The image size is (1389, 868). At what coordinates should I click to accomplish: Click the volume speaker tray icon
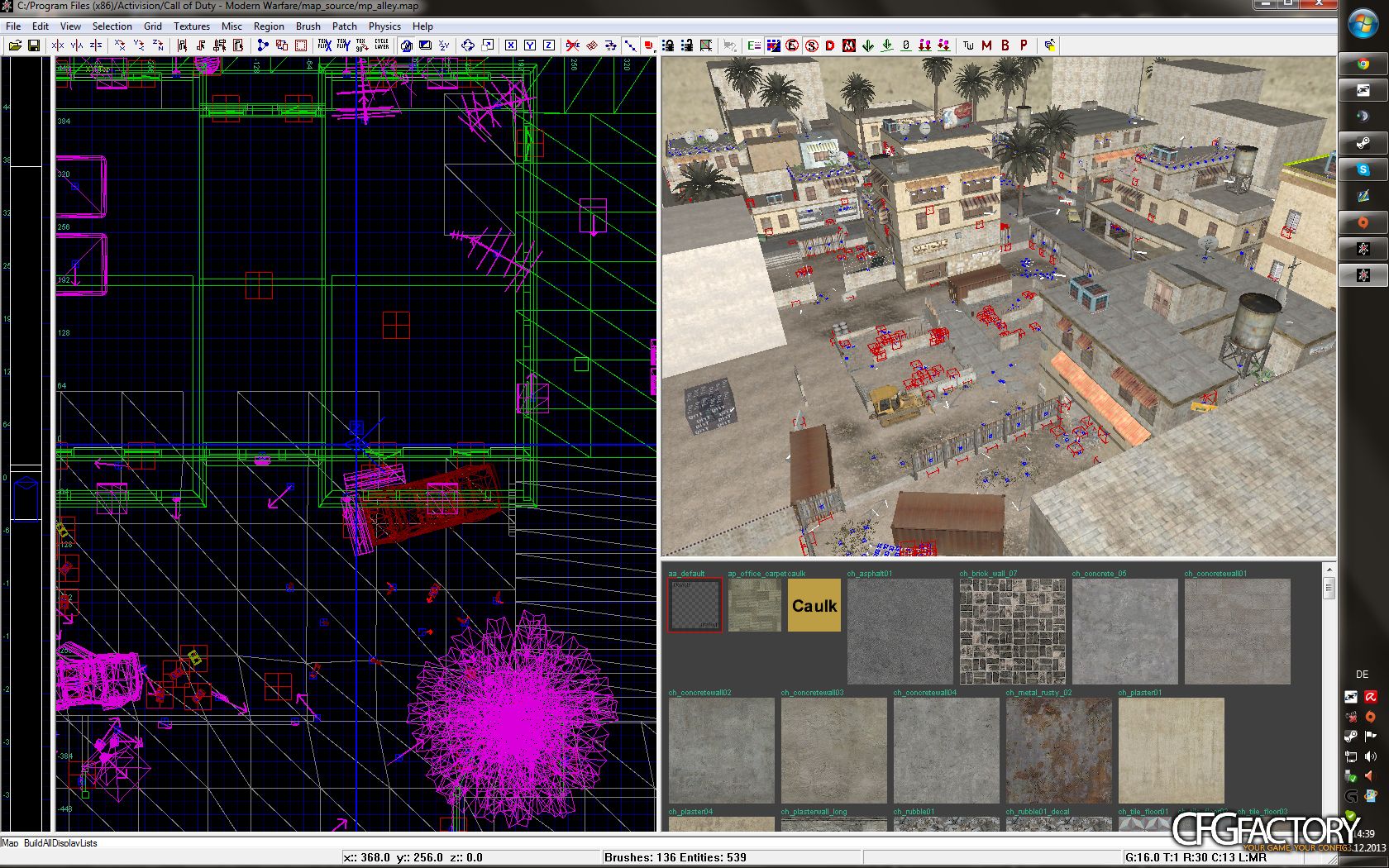point(1371,756)
